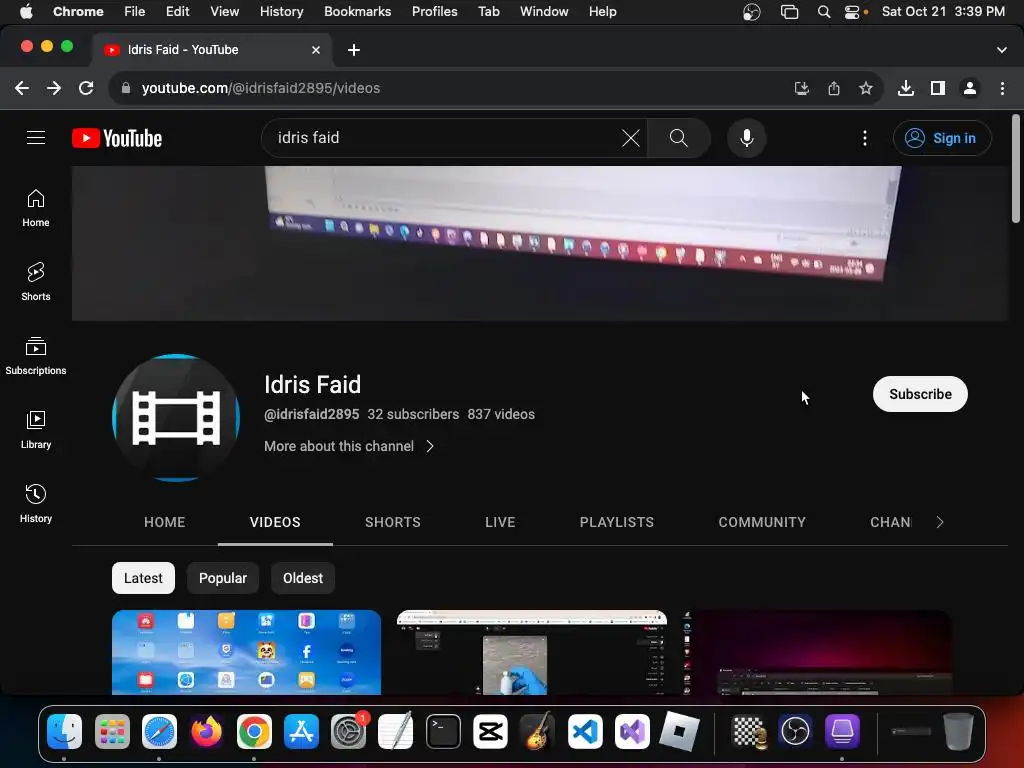View site information lock icon
The image size is (1024, 768).
pyautogui.click(x=126, y=88)
